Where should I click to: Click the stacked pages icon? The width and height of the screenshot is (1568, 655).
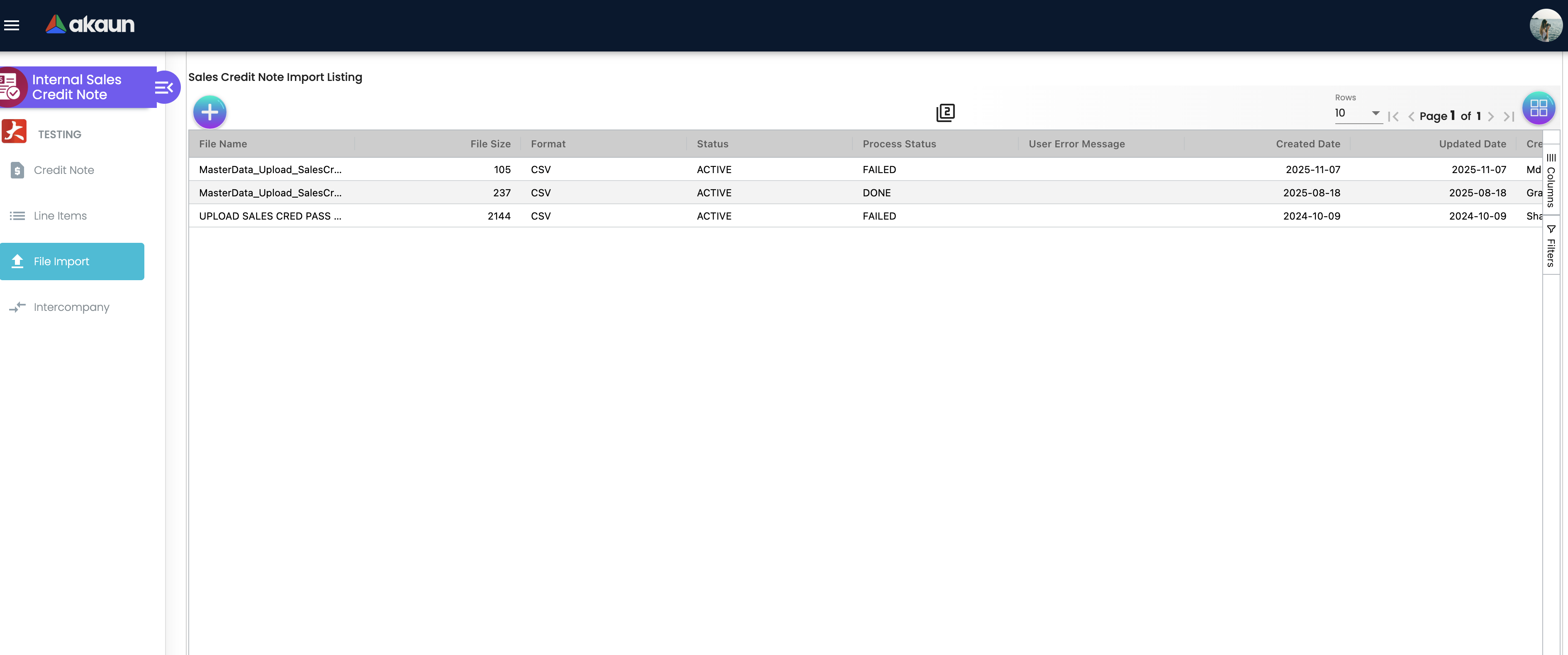pos(945,113)
